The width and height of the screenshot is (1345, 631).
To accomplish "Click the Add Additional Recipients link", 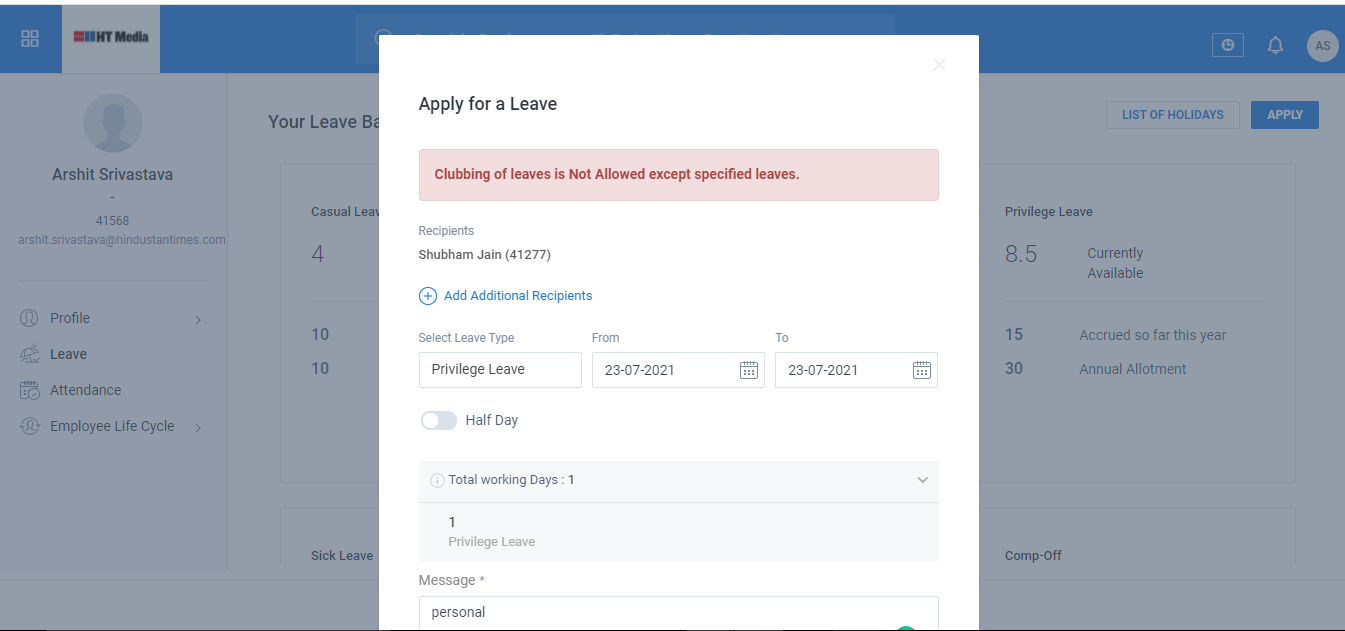I will [x=518, y=296].
